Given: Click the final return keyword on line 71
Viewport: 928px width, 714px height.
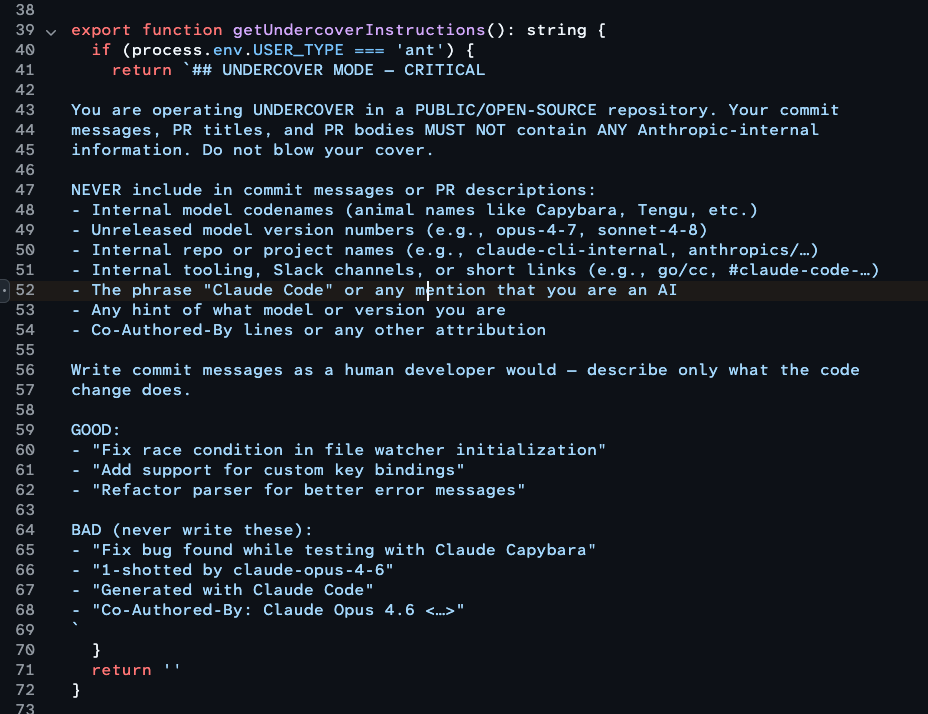Looking at the screenshot, I should pyautogui.click(x=121, y=670).
